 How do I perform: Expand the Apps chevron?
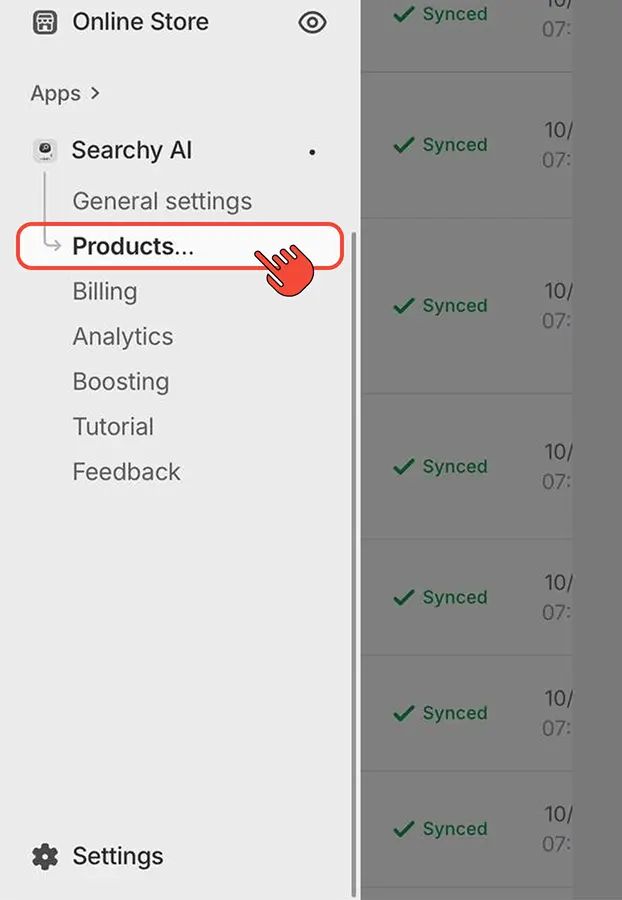(x=95, y=93)
